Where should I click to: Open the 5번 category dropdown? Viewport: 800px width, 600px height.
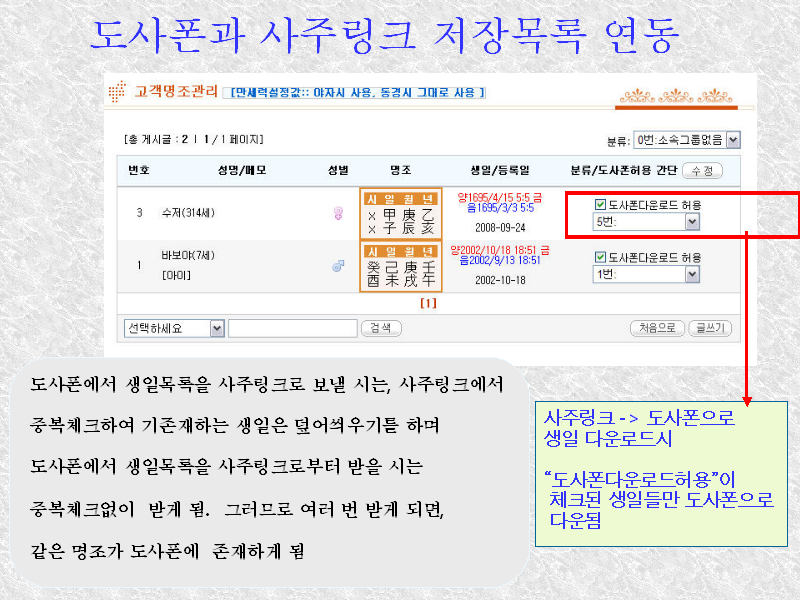646,222
